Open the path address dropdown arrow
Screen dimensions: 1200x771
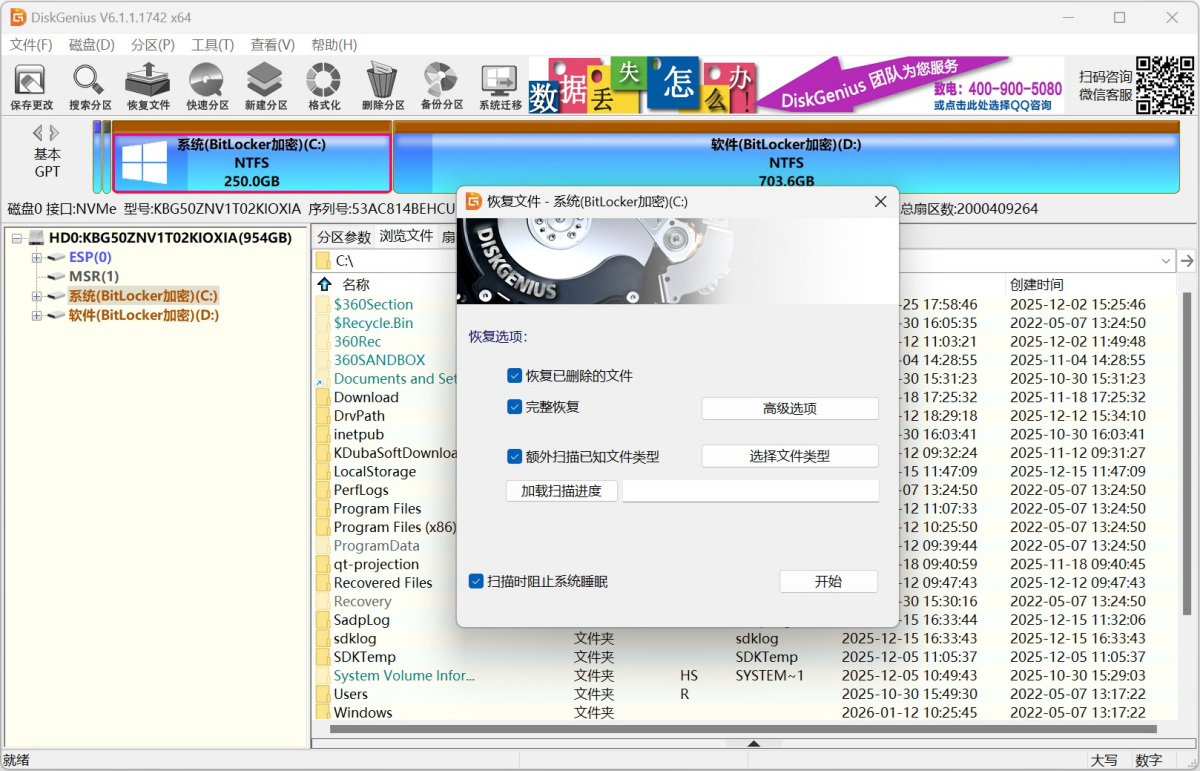(1166, 261)
